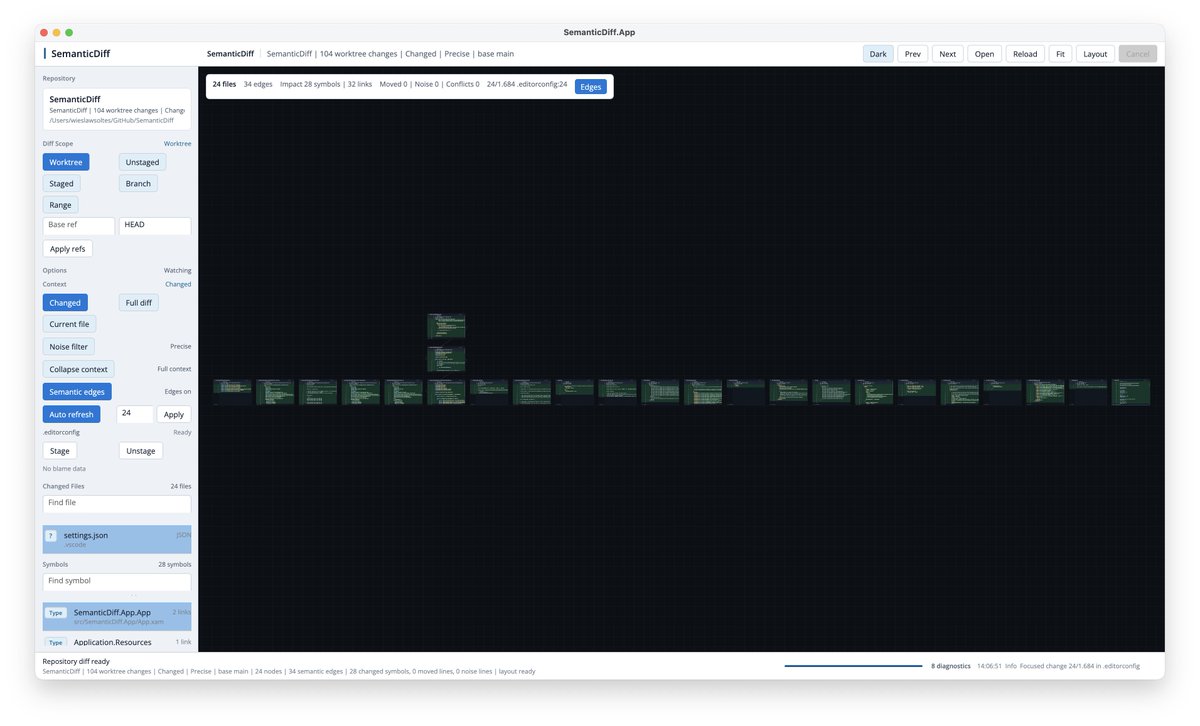Disable Semantic edges
Image resolution: width=1200 pixels, height=726 pixels.
[77, 391]
